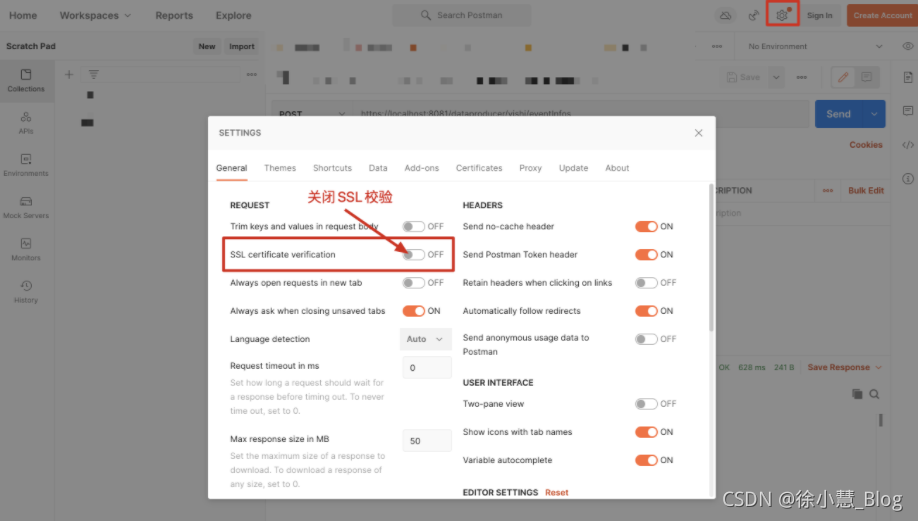Open APIs in the sidebar

pyautogui.click(x=26, y=123)
